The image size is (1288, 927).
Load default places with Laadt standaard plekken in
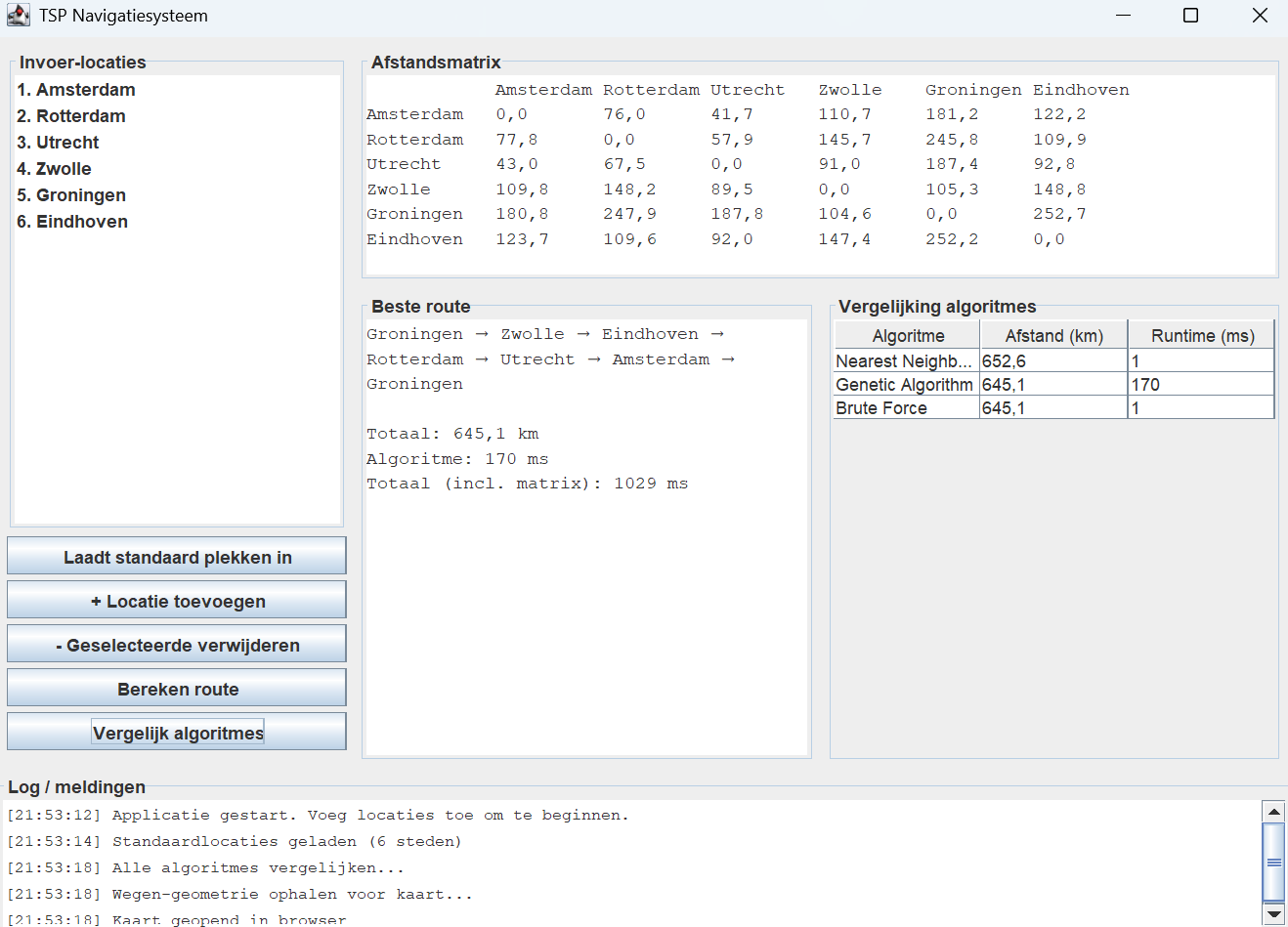click(177, 556)
